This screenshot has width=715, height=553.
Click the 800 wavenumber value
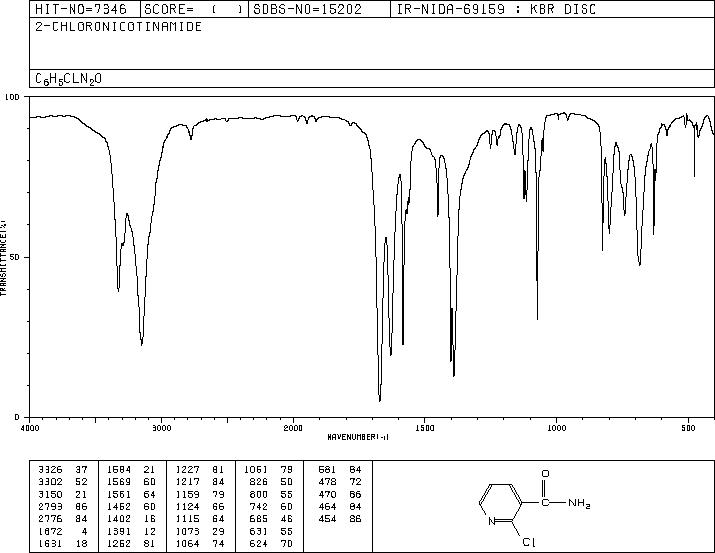coord(259,494)
